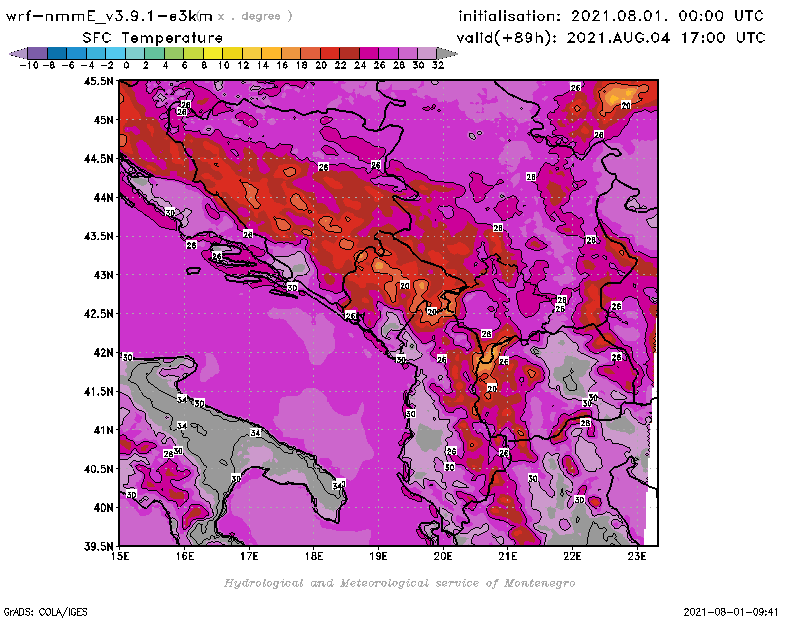Click the '45N' latitude axis label
Image resolution: width=800 pixels, height=618 pixels.
tap(103, 120)
